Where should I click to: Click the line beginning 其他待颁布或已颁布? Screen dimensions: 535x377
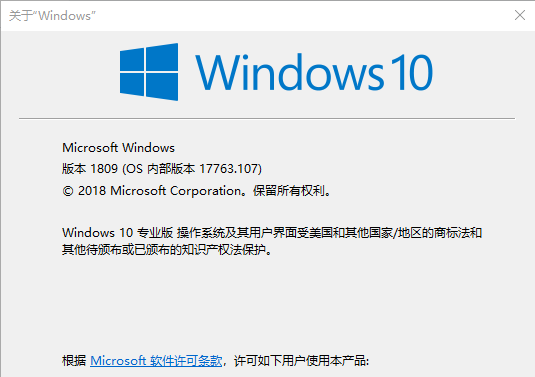click(167, 250)
